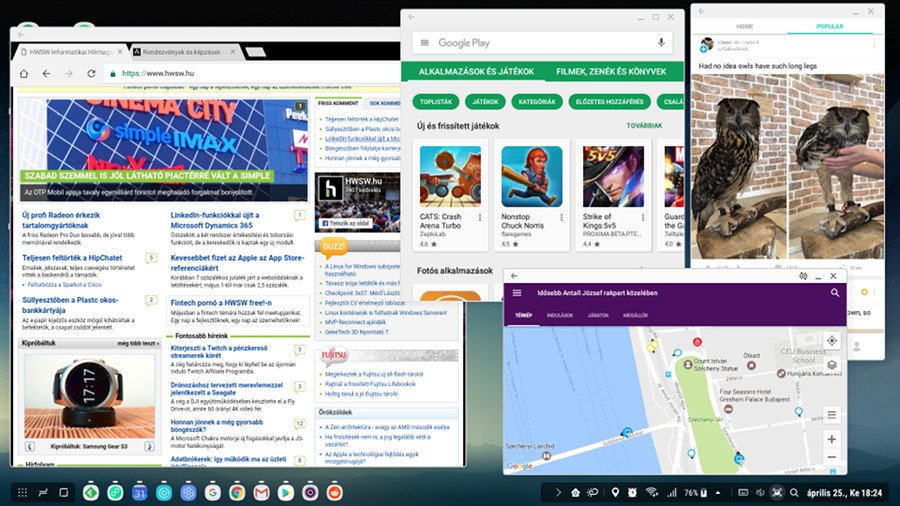Click the Google Play search field

[542, 42]
